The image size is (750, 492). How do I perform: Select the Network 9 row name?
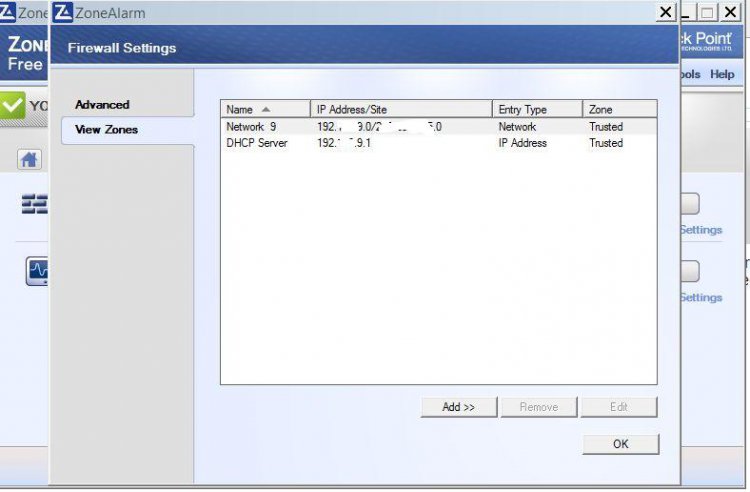click(x=251, y=127)
